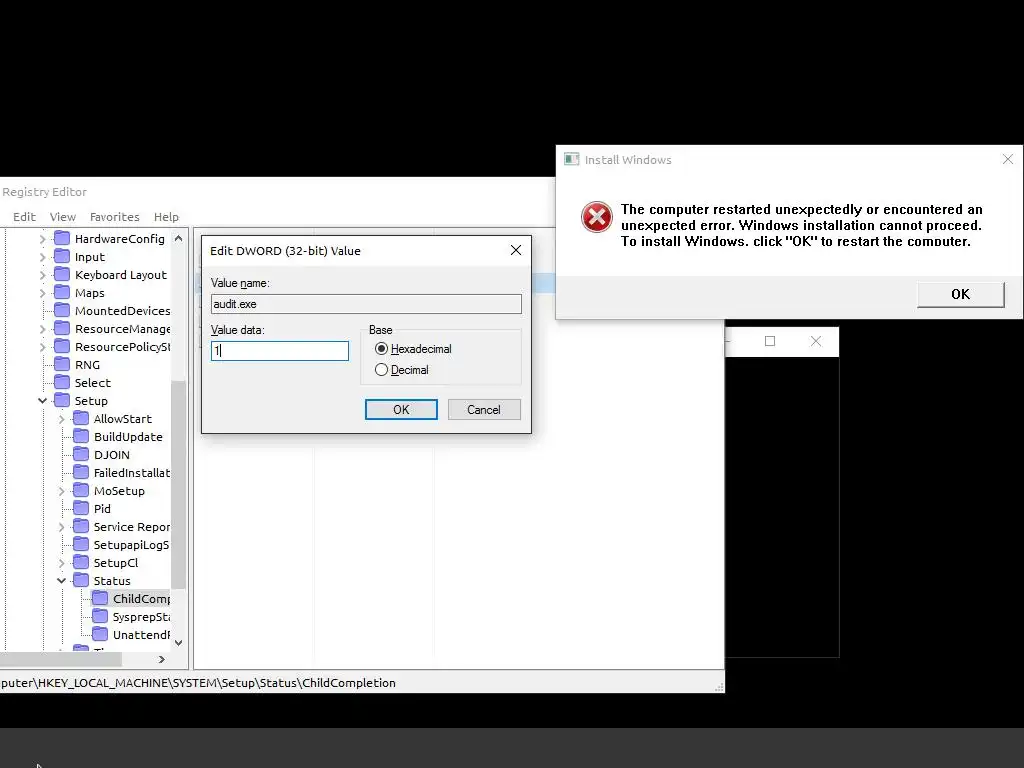The width and height of the screenshot is (1024, 768).
Task: Click the Maps folder icon
Action: pyautogui.click(x=61, y=293)
